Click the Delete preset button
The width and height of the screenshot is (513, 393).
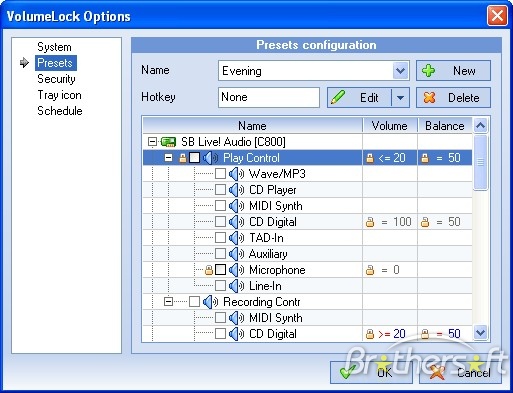(x=453, y=98)
